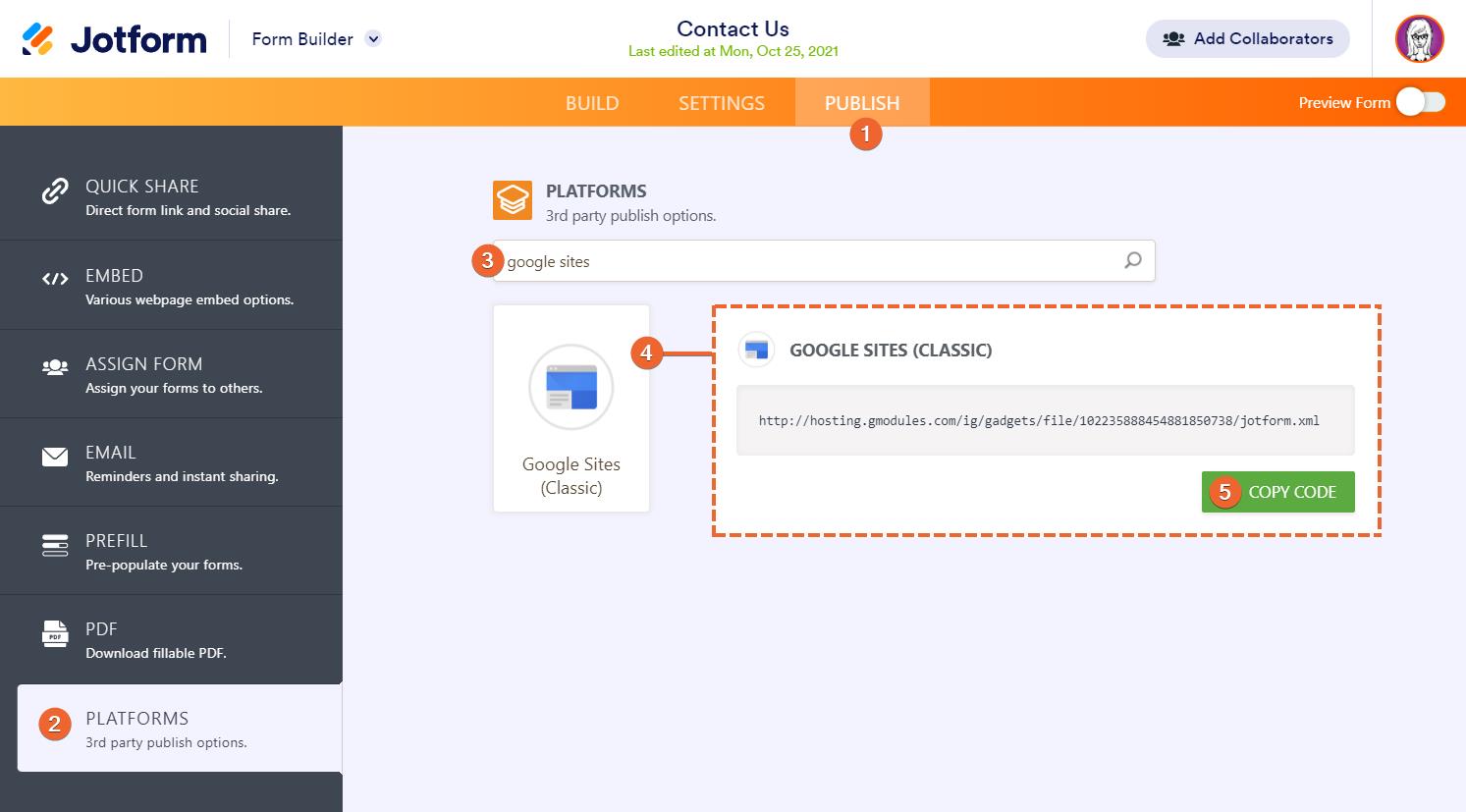The height and width of the screenshot is (812, 1466).
Task: Click the Form Builder label
Action: [x=302, y=39]
